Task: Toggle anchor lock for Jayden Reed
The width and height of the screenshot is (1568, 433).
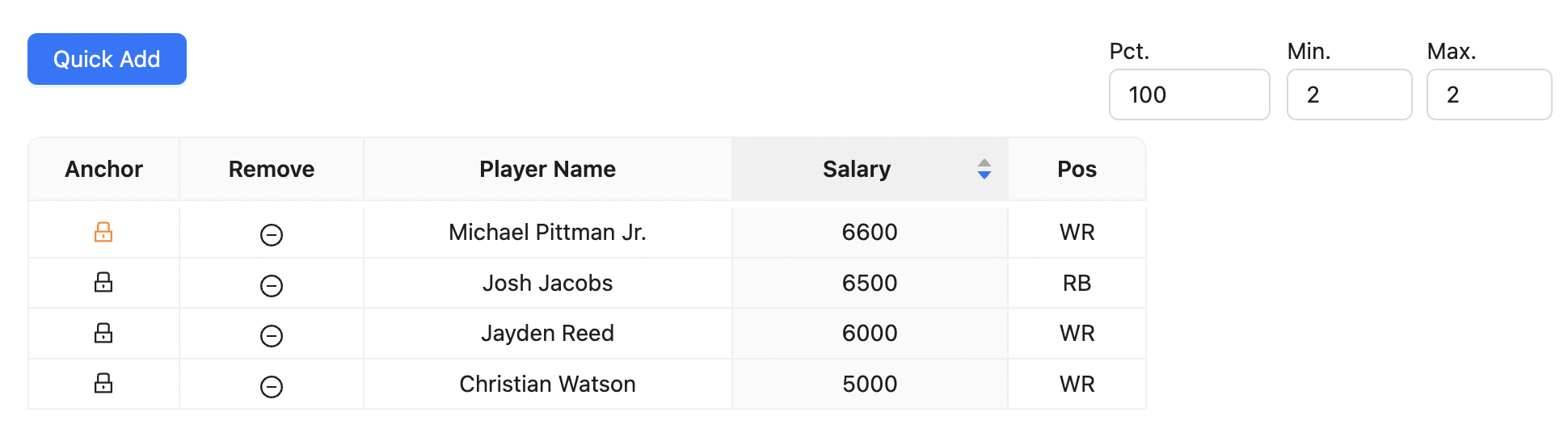Action: click(103, 333)
